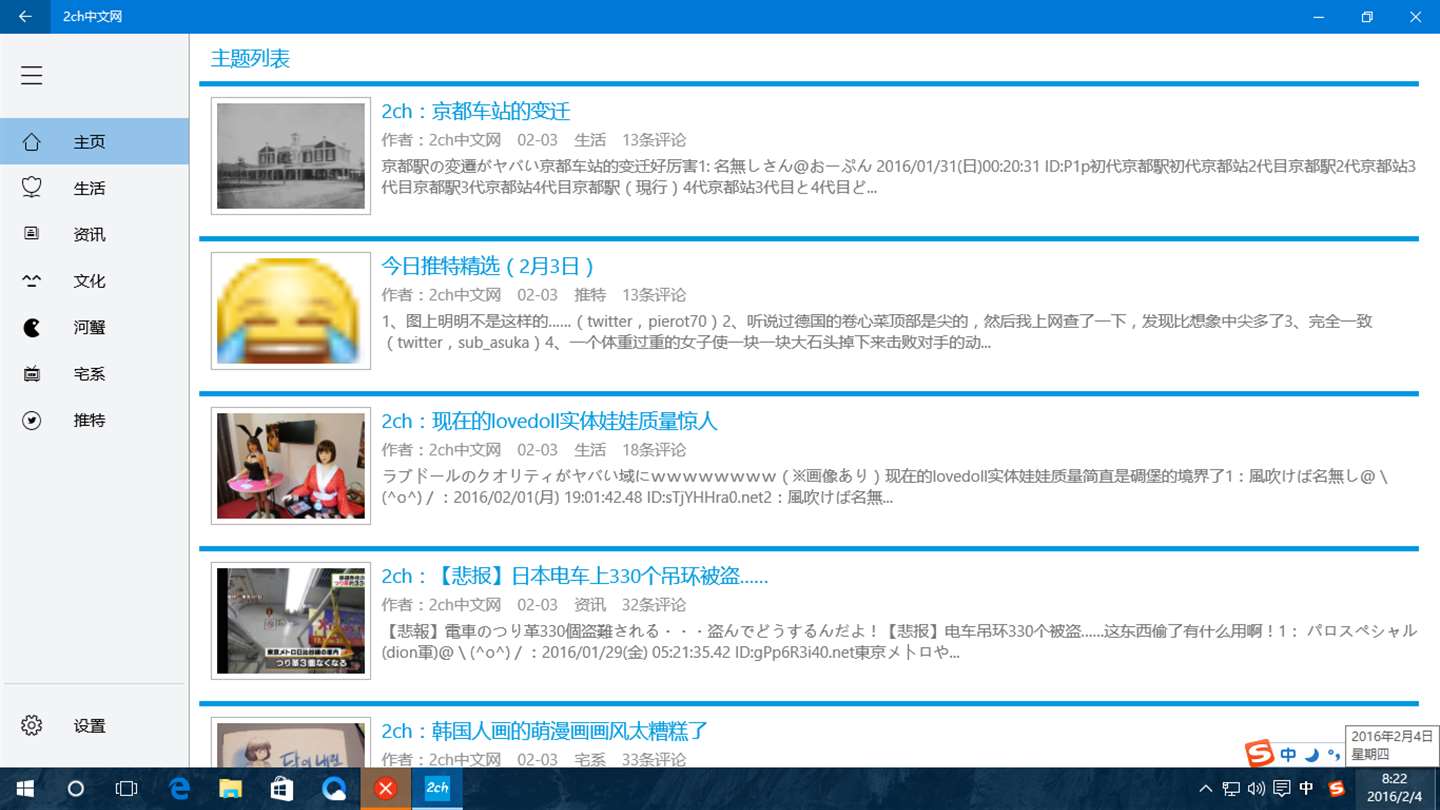
Task: Open Cortana search circle in taskbar
Action: point(75,789)
